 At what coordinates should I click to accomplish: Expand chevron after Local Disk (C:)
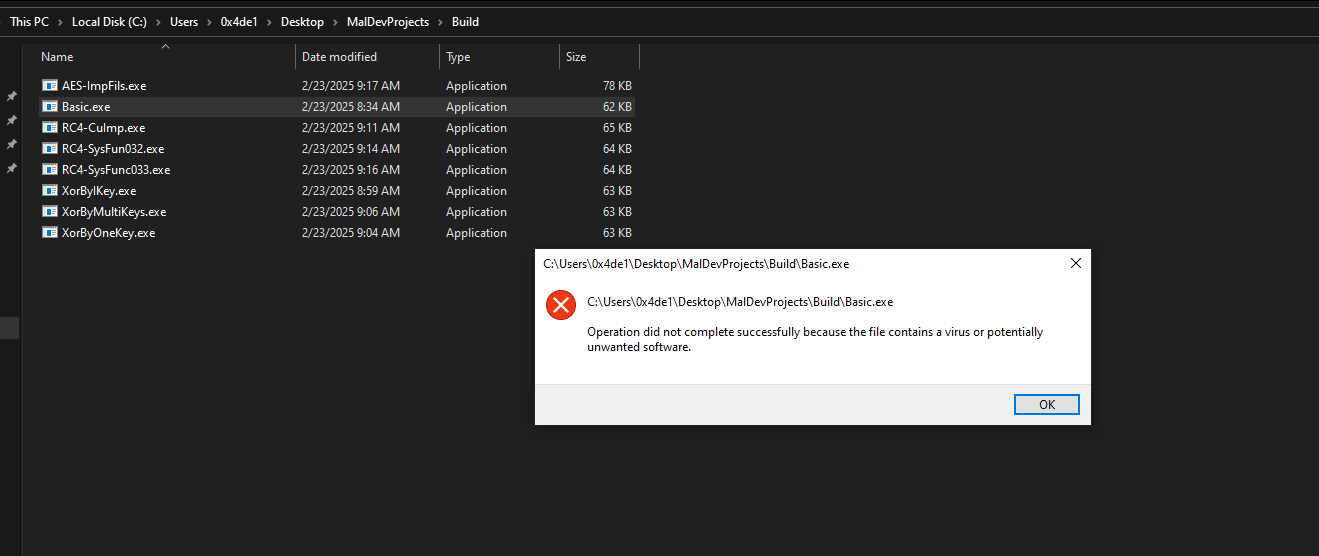pyautogui.click(x=159, y=22)
